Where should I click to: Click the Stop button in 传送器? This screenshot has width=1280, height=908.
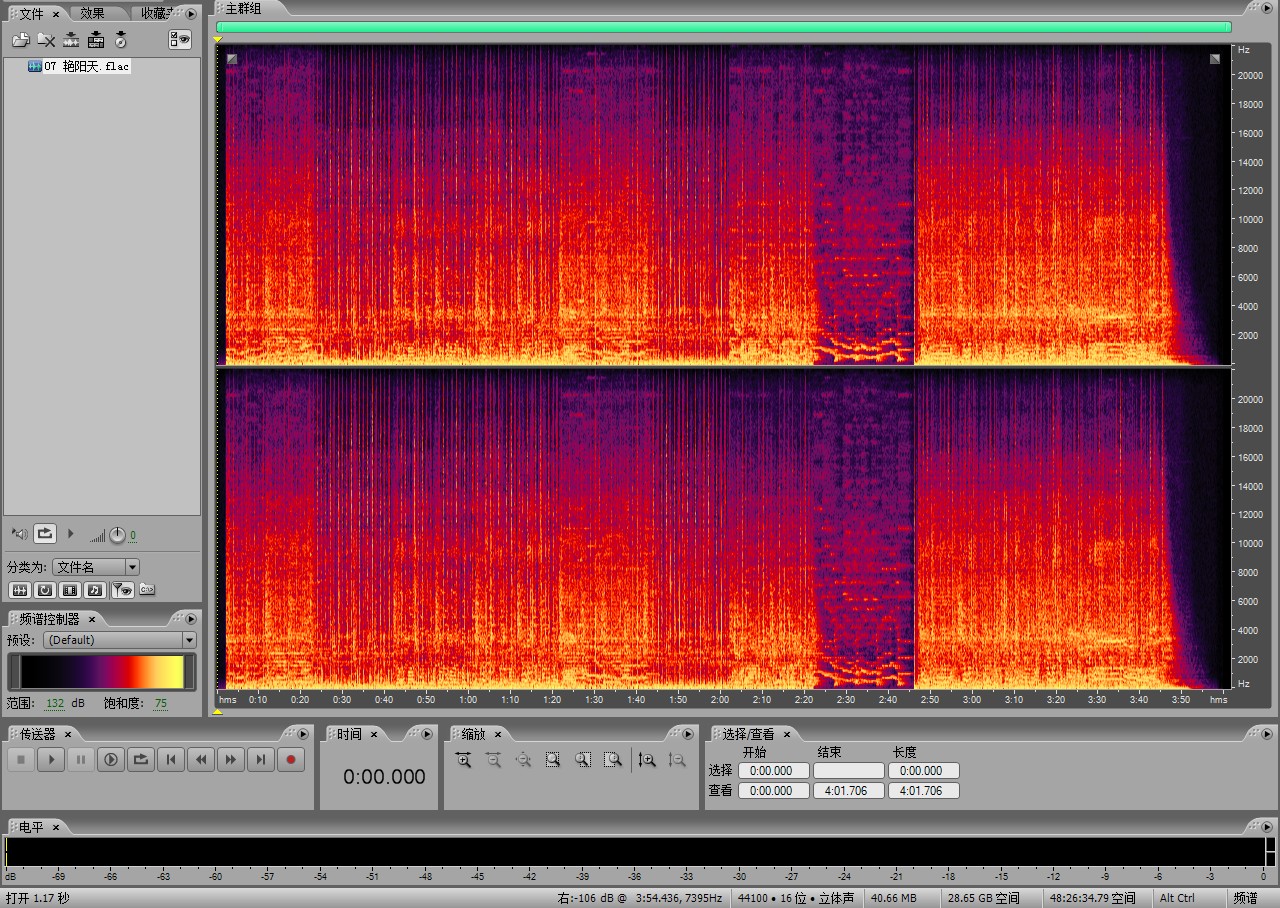21,760
